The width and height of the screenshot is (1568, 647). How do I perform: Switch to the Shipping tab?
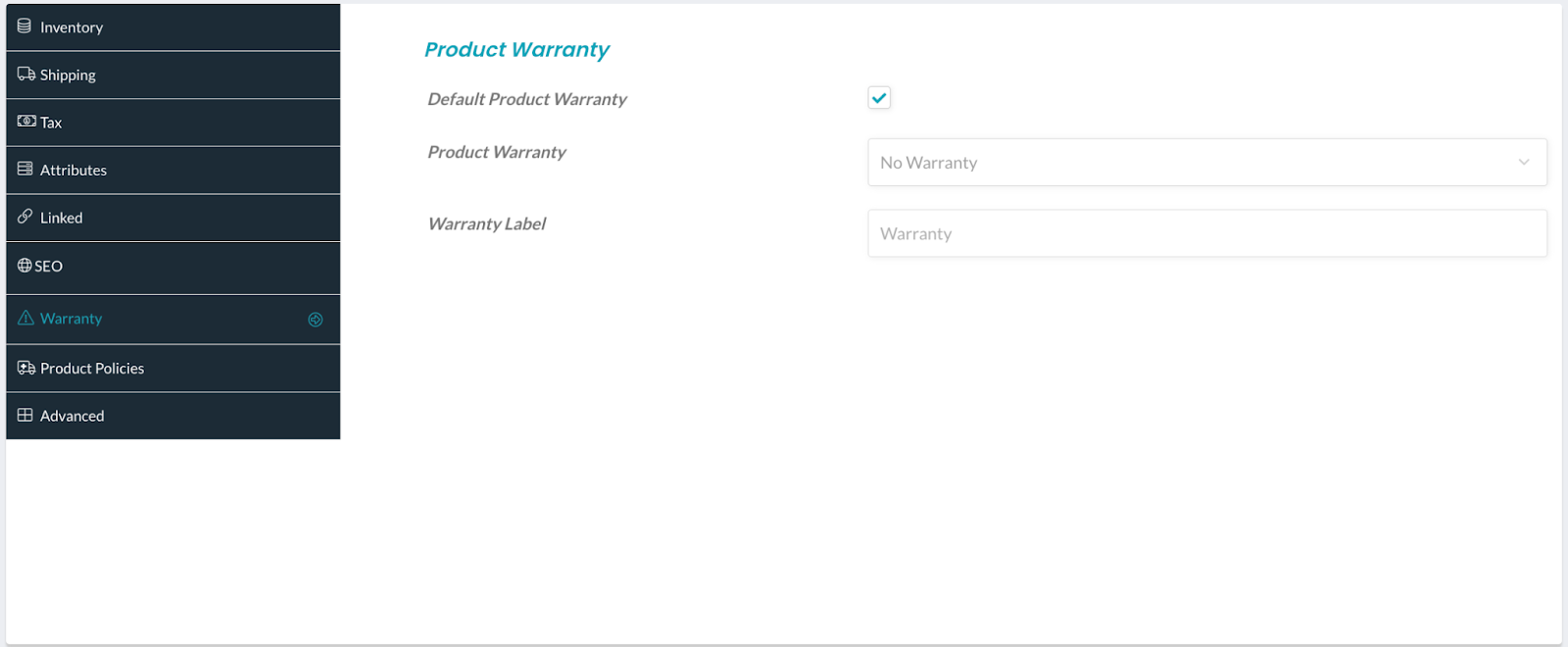pos(173,75)
